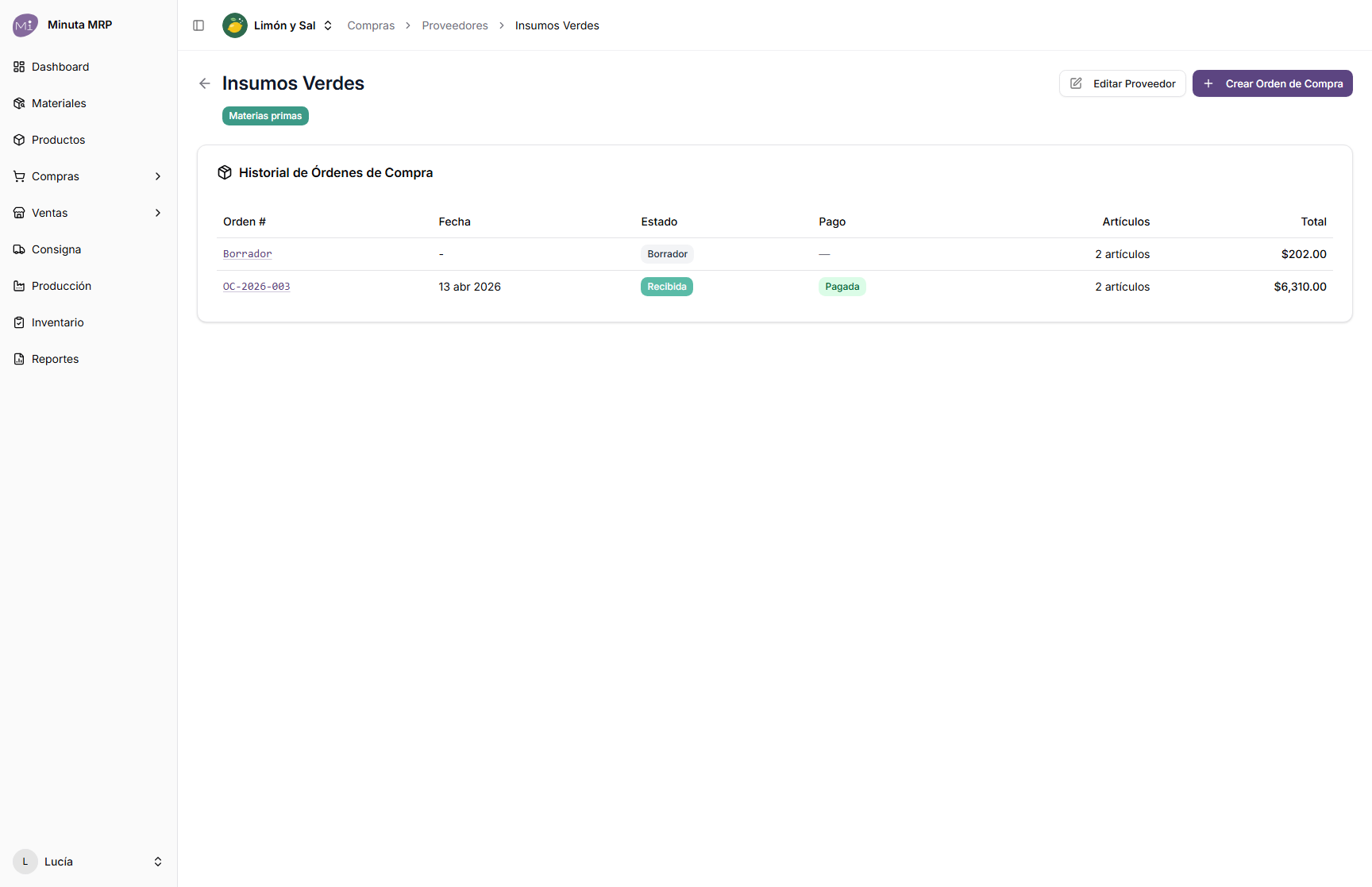
Task: Click the Consigna truck icon
Action: (19, 249)
